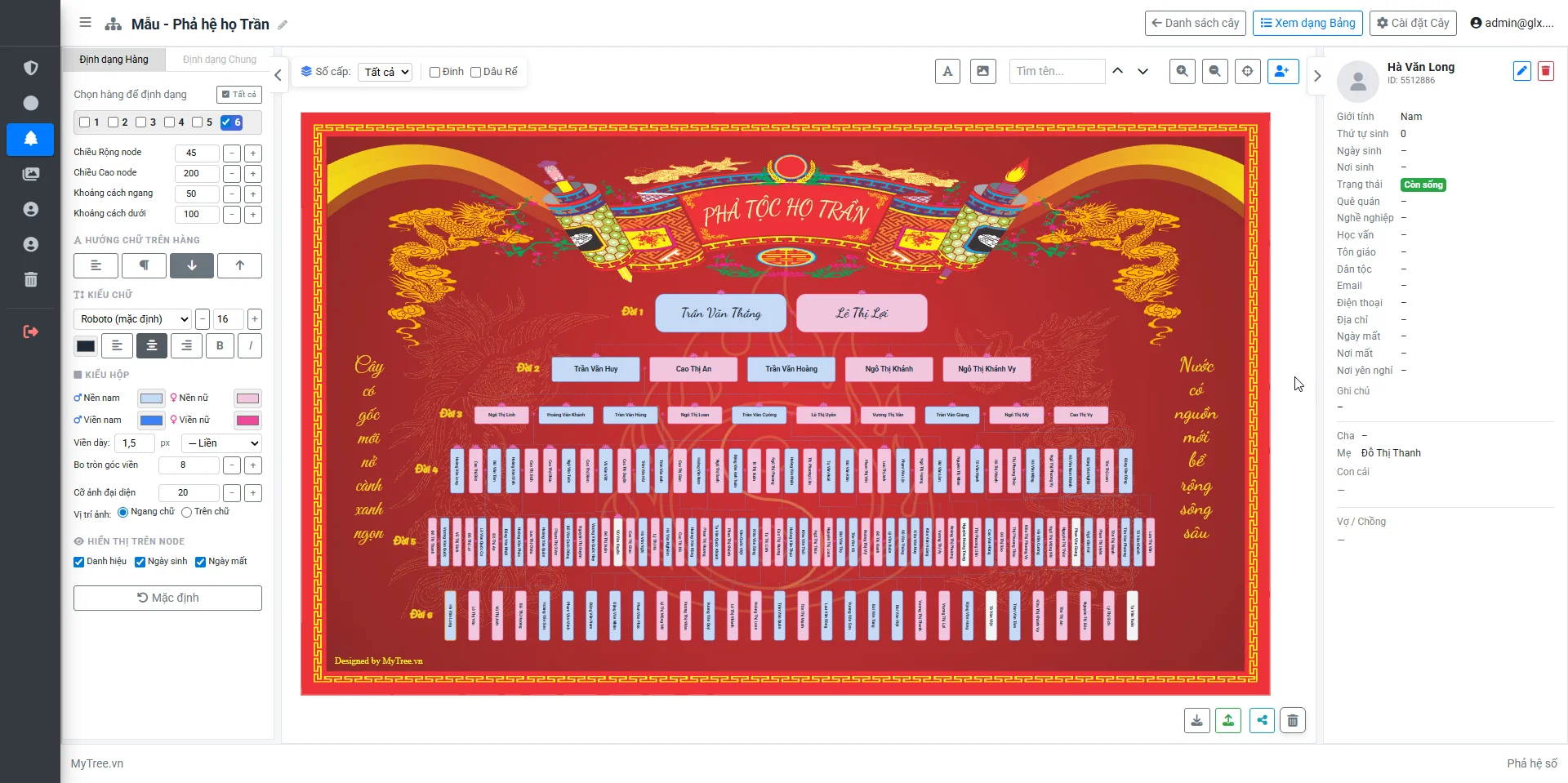The width and height of the screenshot is (1568, 783).
Task: Select Trên chữ photo position
Action: (186, 512)
